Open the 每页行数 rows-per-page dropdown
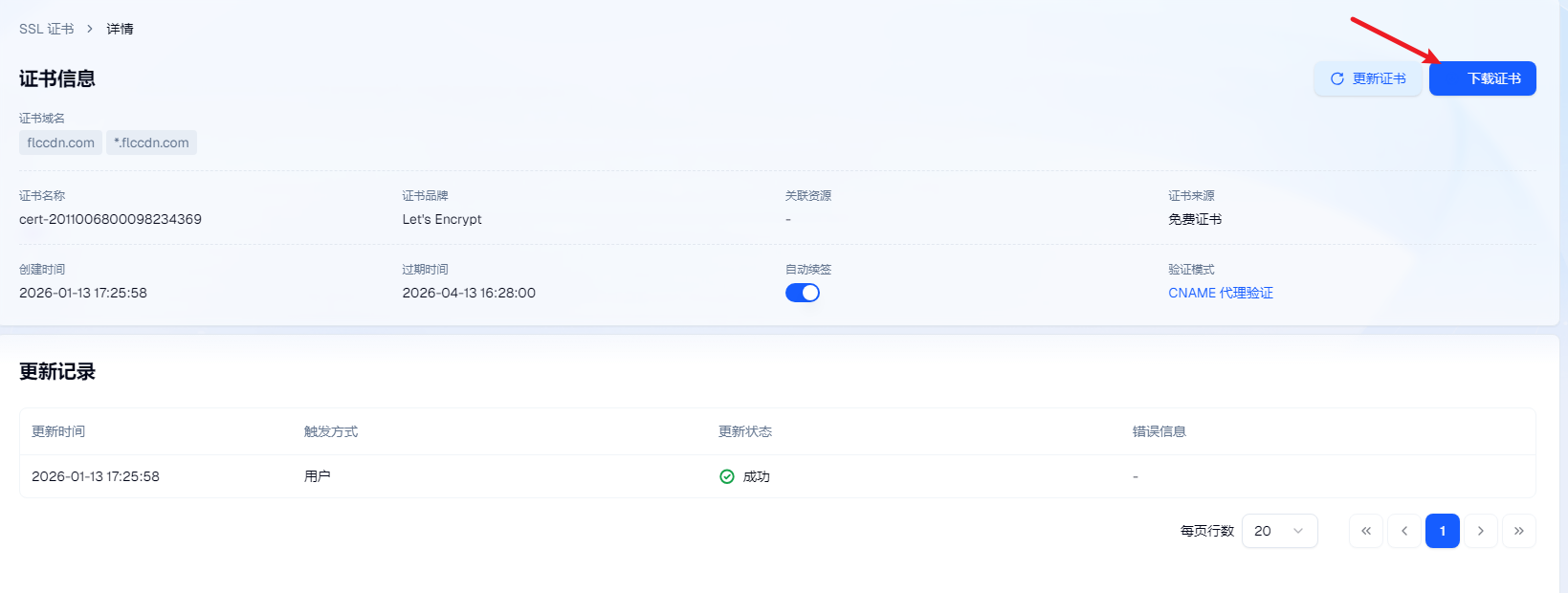The image size is (1568, 593). pos(1279,531)
